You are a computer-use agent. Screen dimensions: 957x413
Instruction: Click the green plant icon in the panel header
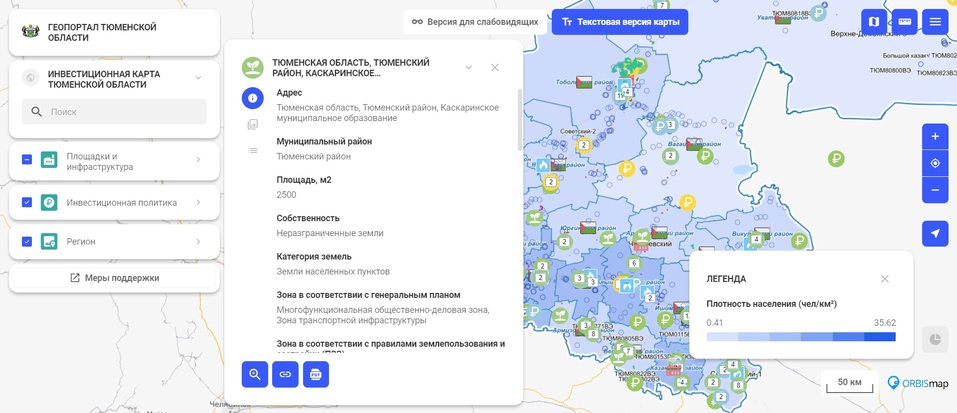tap(252, 67)
